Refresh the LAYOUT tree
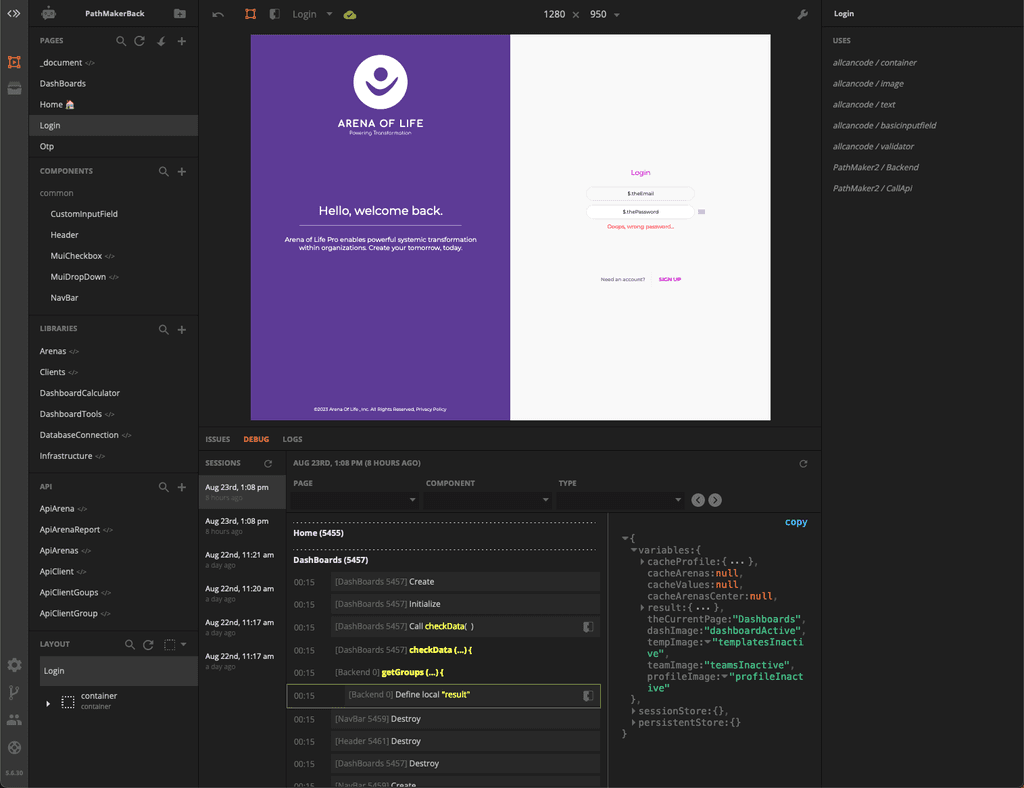Image resolution: width=1024 pixels, height=788 pixels. click(148, 644)
